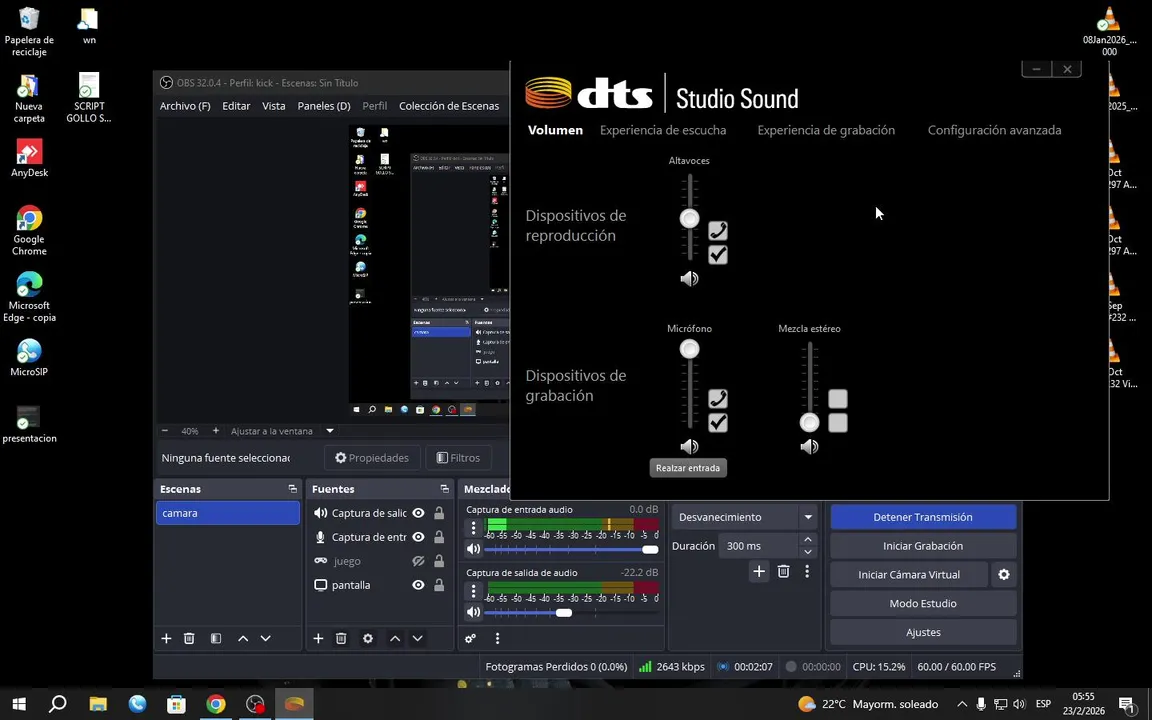Open scene filters icon in Escenas panel

coord(216,638)
